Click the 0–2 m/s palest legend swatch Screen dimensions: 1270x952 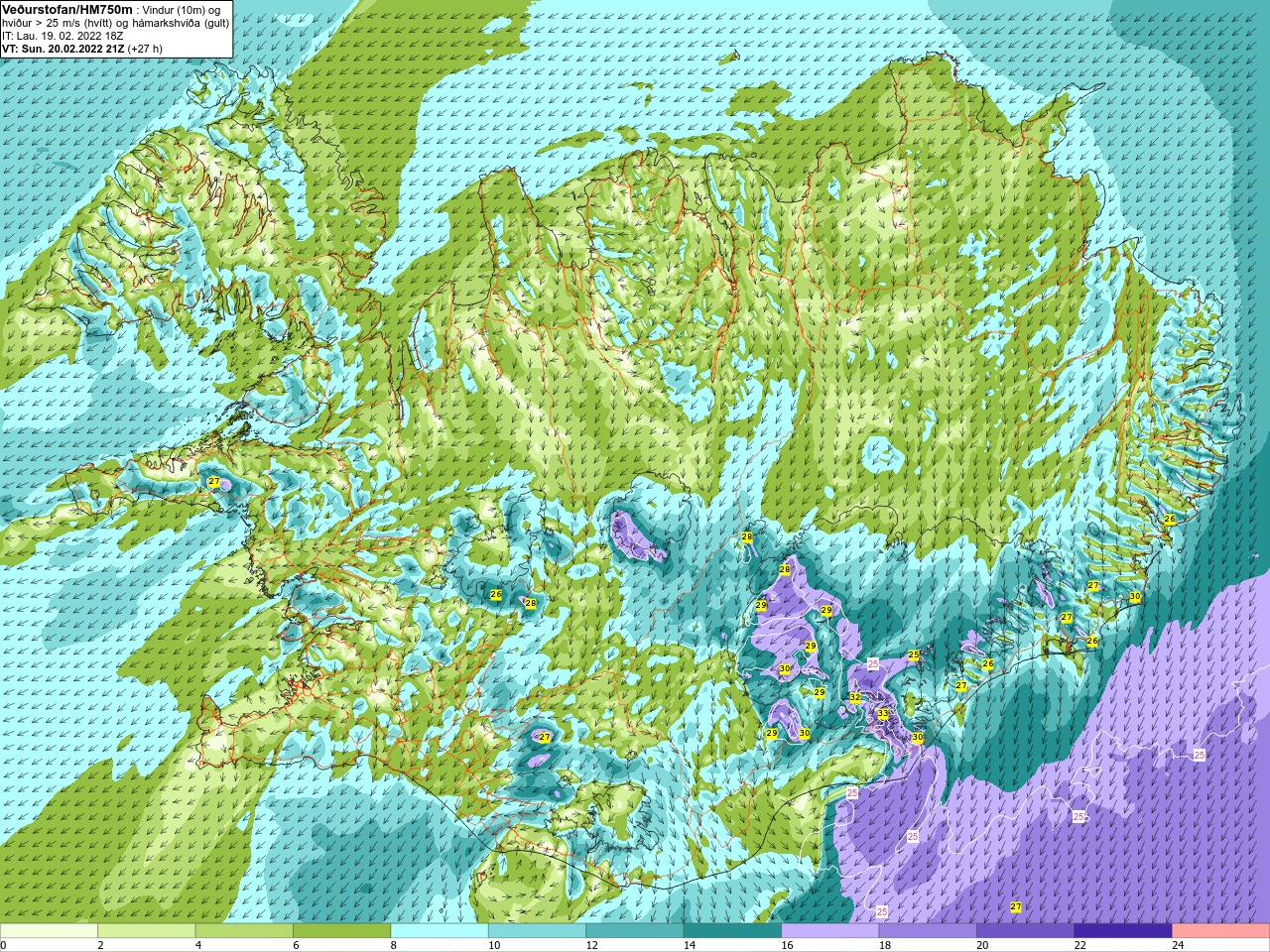tap(49, 931)
